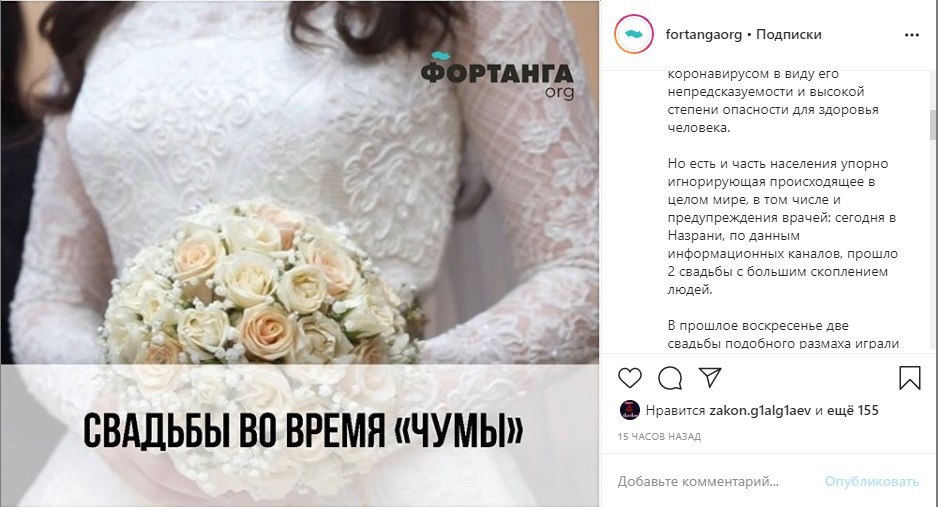Open the three-dots post options menu
The width and height of the screenshot is (938, 507).
[x=912, y=35]
